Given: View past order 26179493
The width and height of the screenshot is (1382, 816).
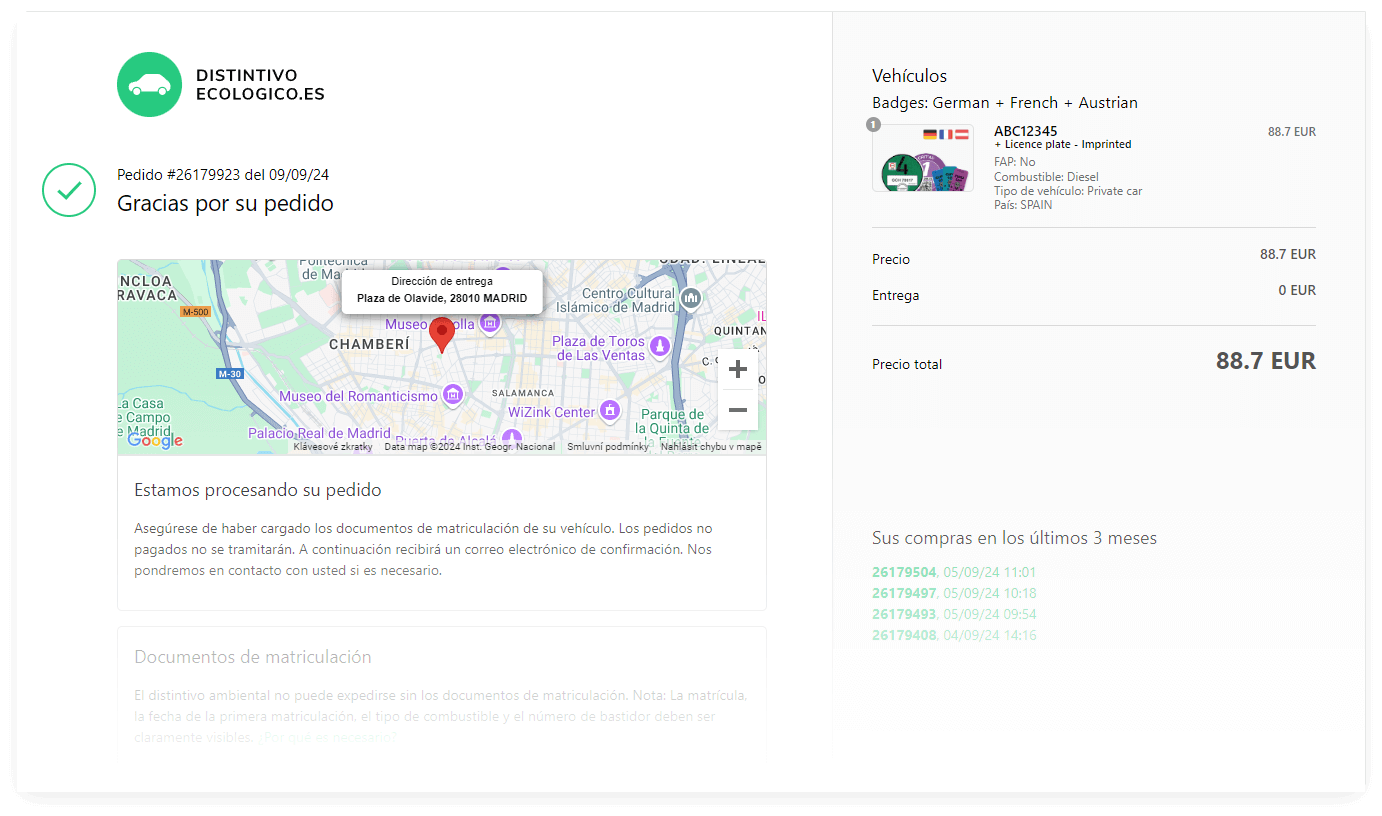Looking at the screenshot, I should point(904,614).
